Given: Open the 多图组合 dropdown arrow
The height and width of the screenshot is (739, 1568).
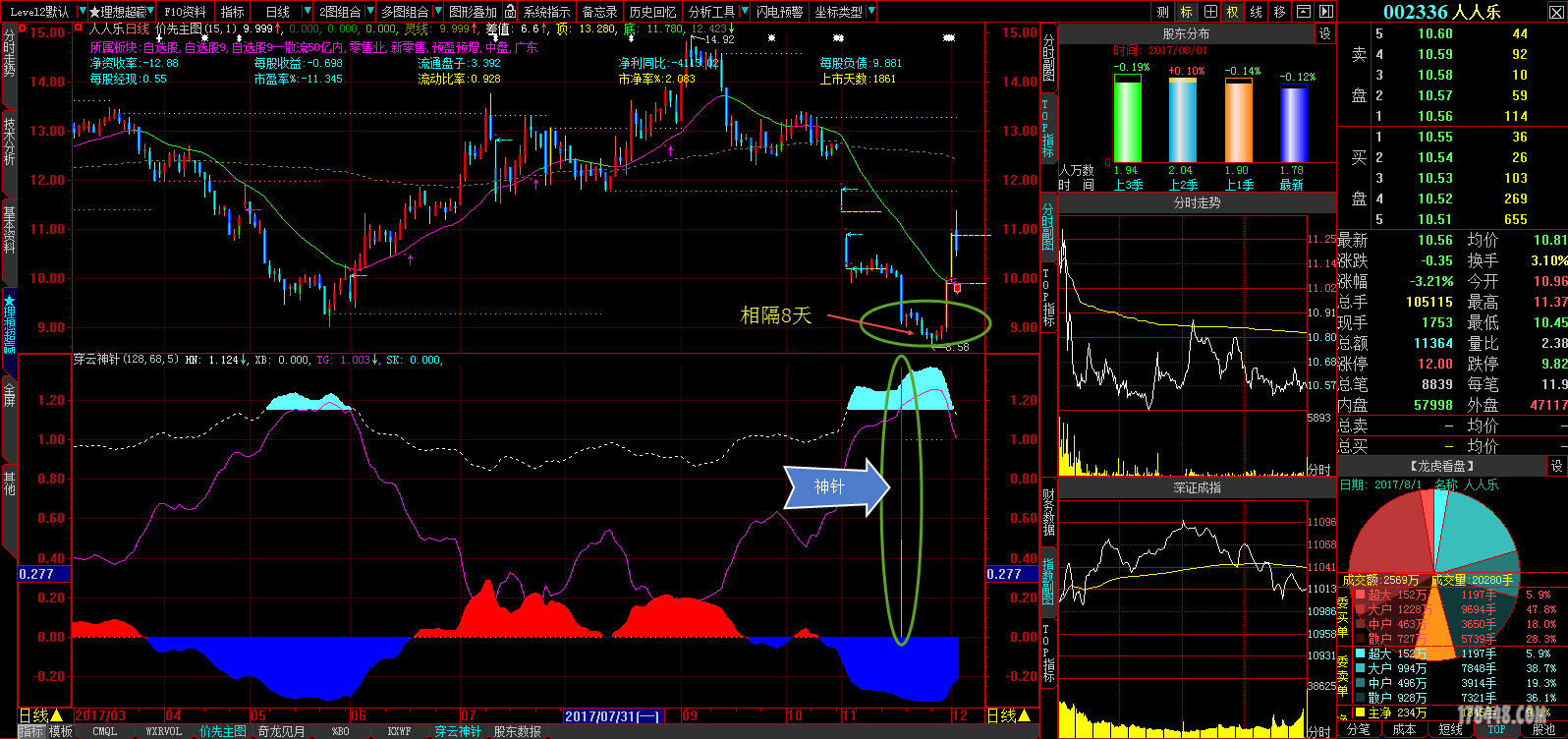Looking at the screenshot, I should tap(437, 12).
